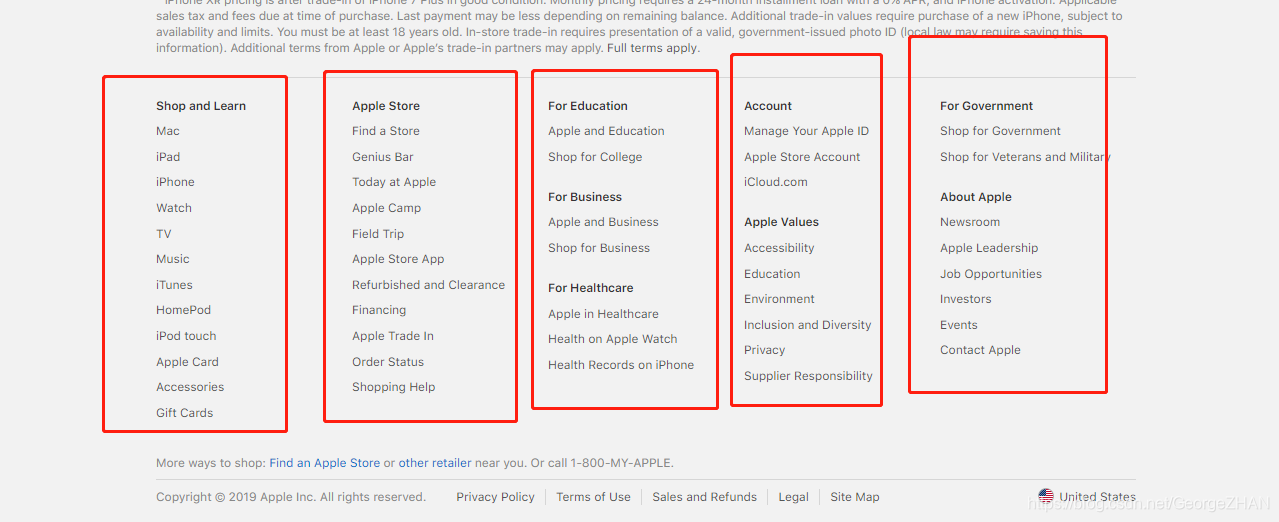Open Today at Apple link
The height and width of the screenshot is (522, 1279).
pos(394,182)
